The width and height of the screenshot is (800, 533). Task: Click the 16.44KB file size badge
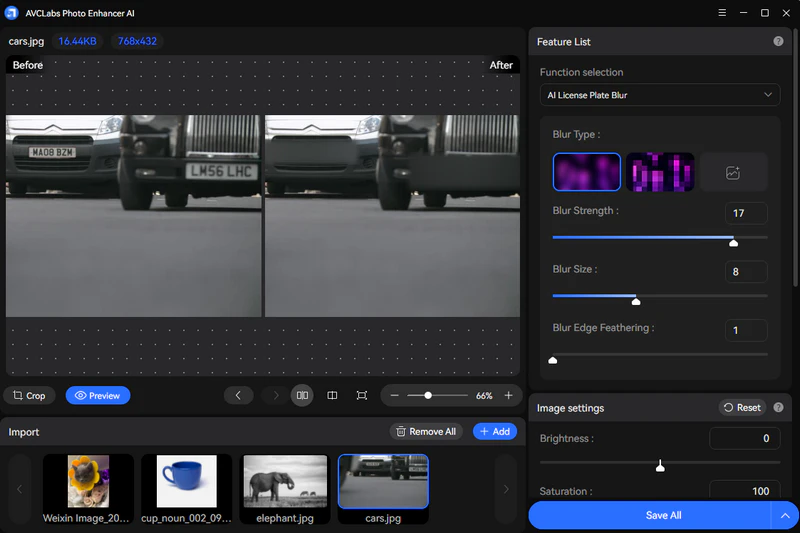tap(78, 41)
